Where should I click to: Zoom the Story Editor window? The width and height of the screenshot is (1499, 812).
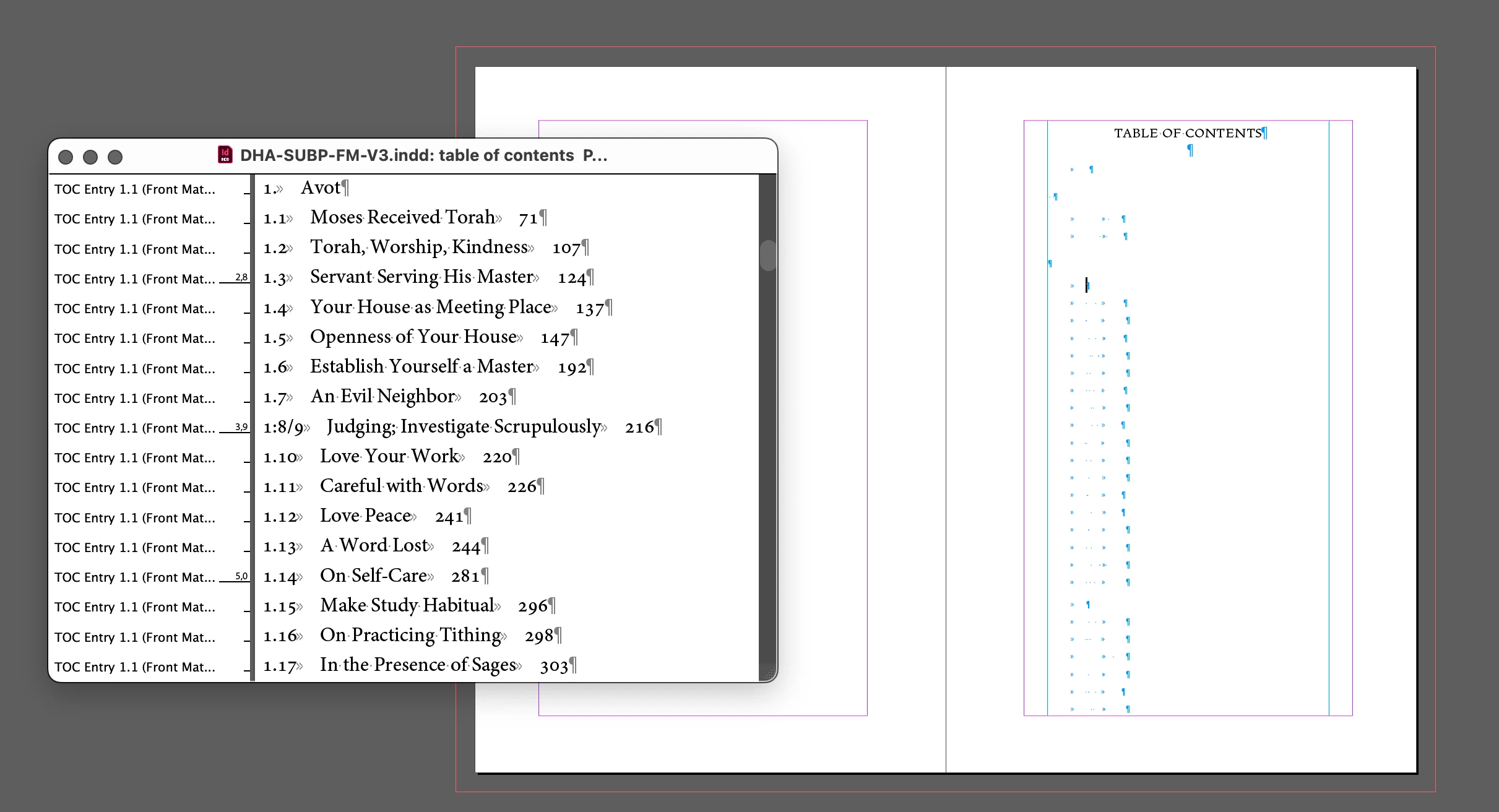(115, 157)
